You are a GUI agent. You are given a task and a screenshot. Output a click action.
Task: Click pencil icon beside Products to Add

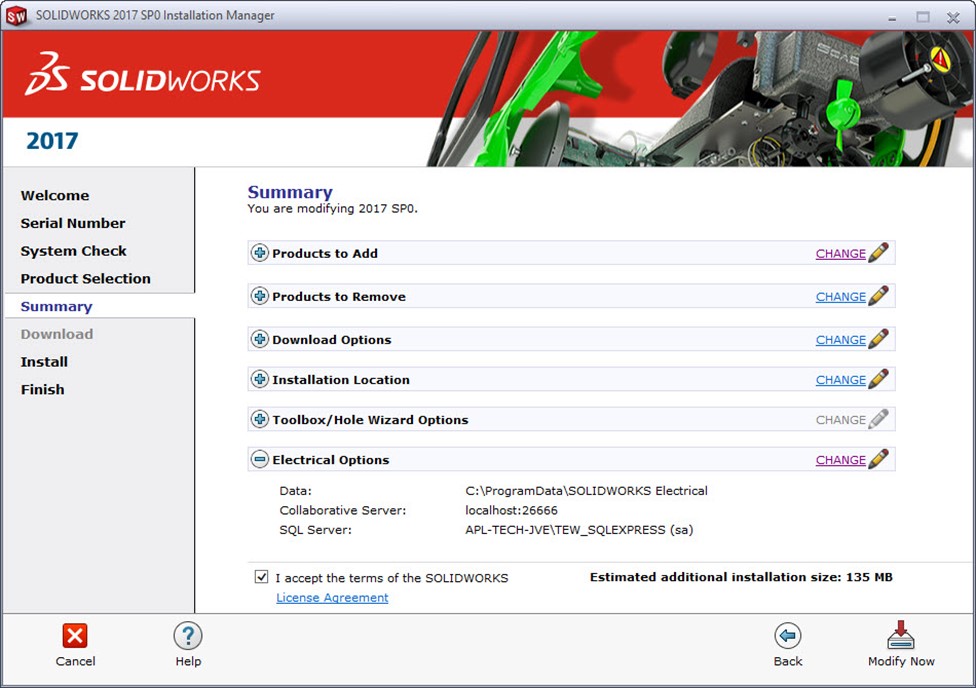[x=878, y=253]
